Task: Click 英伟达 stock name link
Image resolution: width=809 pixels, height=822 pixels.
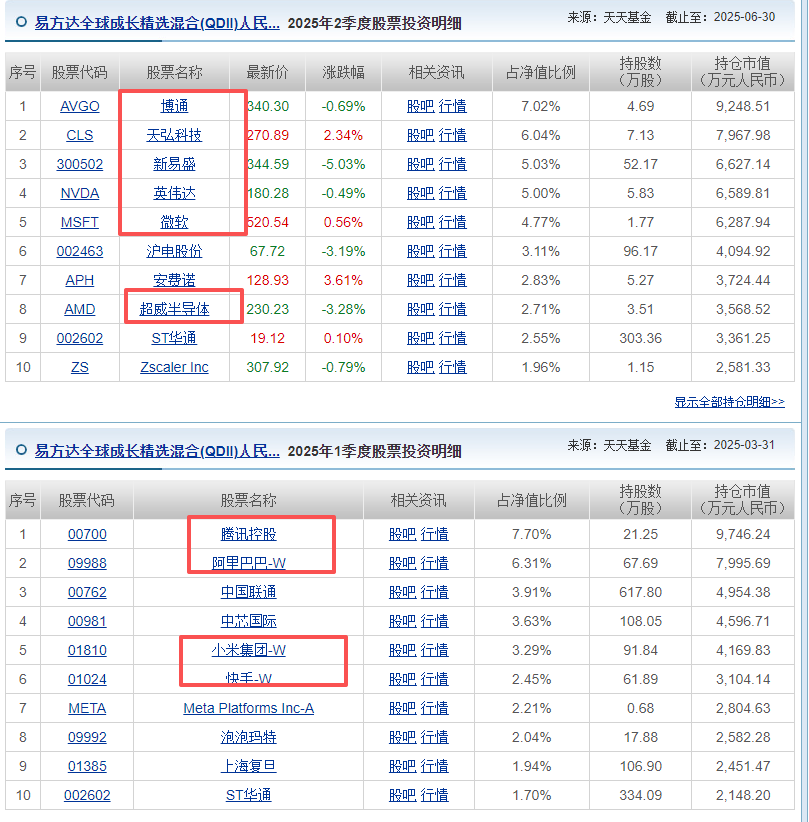Action: (x=174, y=193)
